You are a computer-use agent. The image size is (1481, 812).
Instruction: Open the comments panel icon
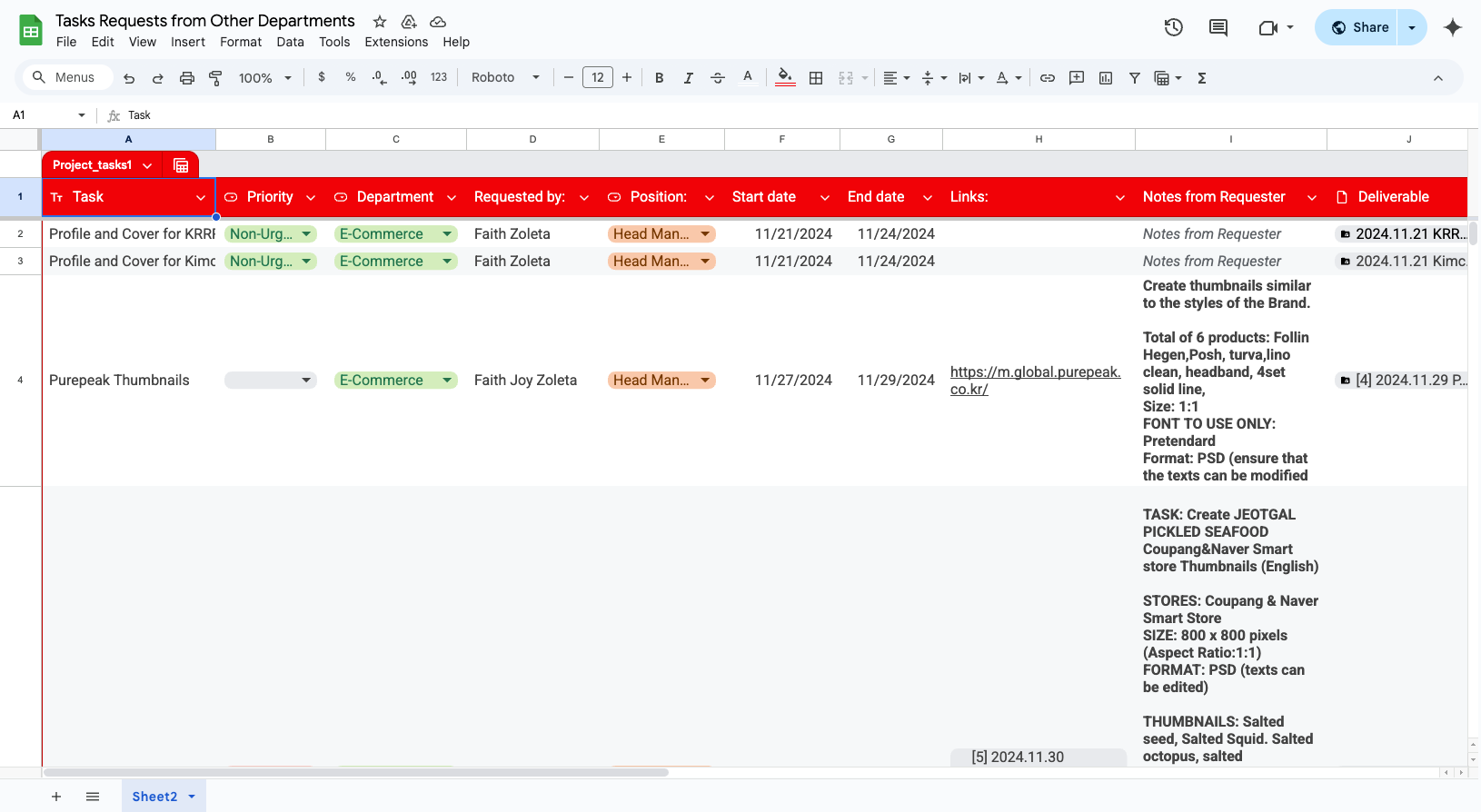pos(1218,27)
